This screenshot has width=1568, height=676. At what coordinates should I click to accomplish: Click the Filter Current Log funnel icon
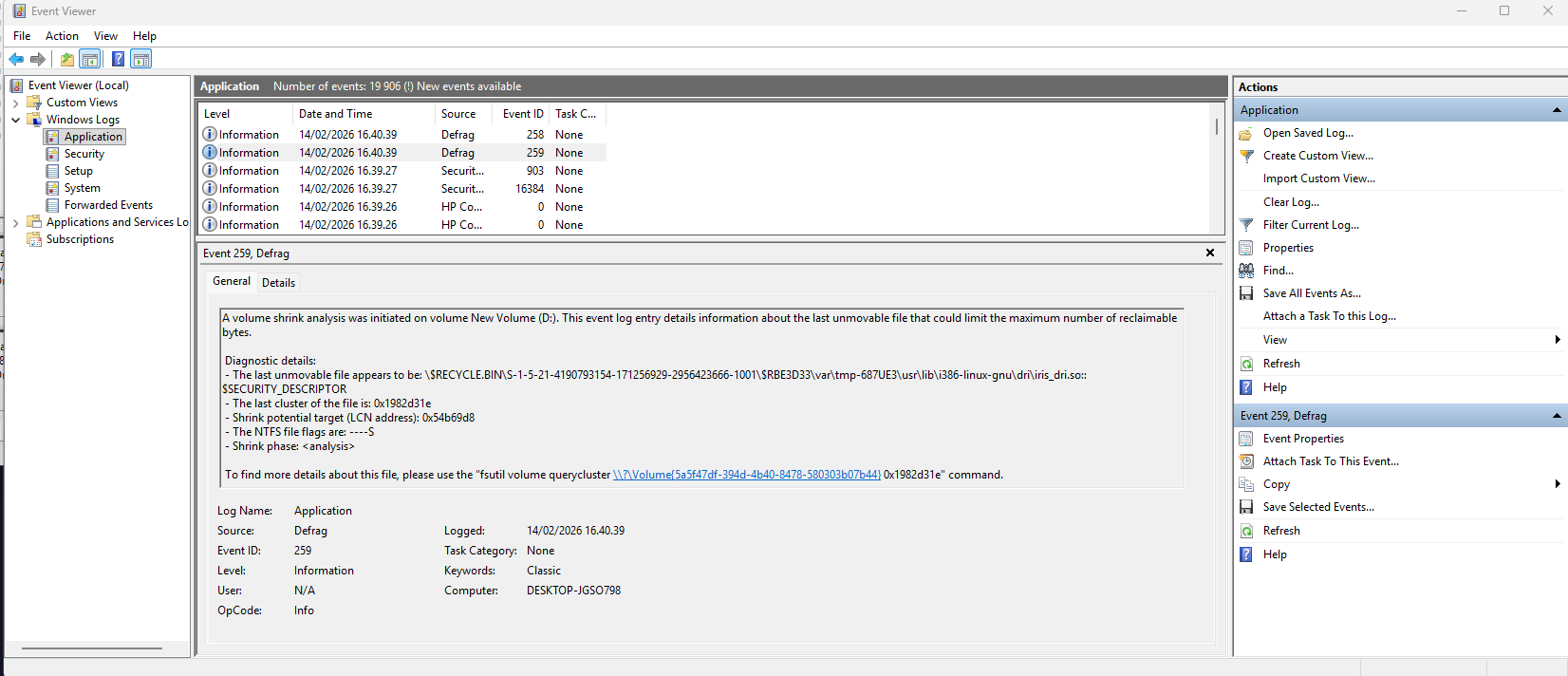coord(1246,225)
